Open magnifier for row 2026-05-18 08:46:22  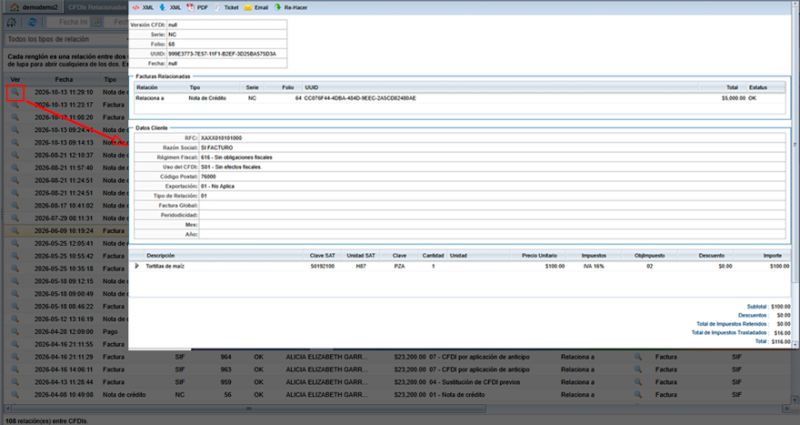click(x=15, y=307)
